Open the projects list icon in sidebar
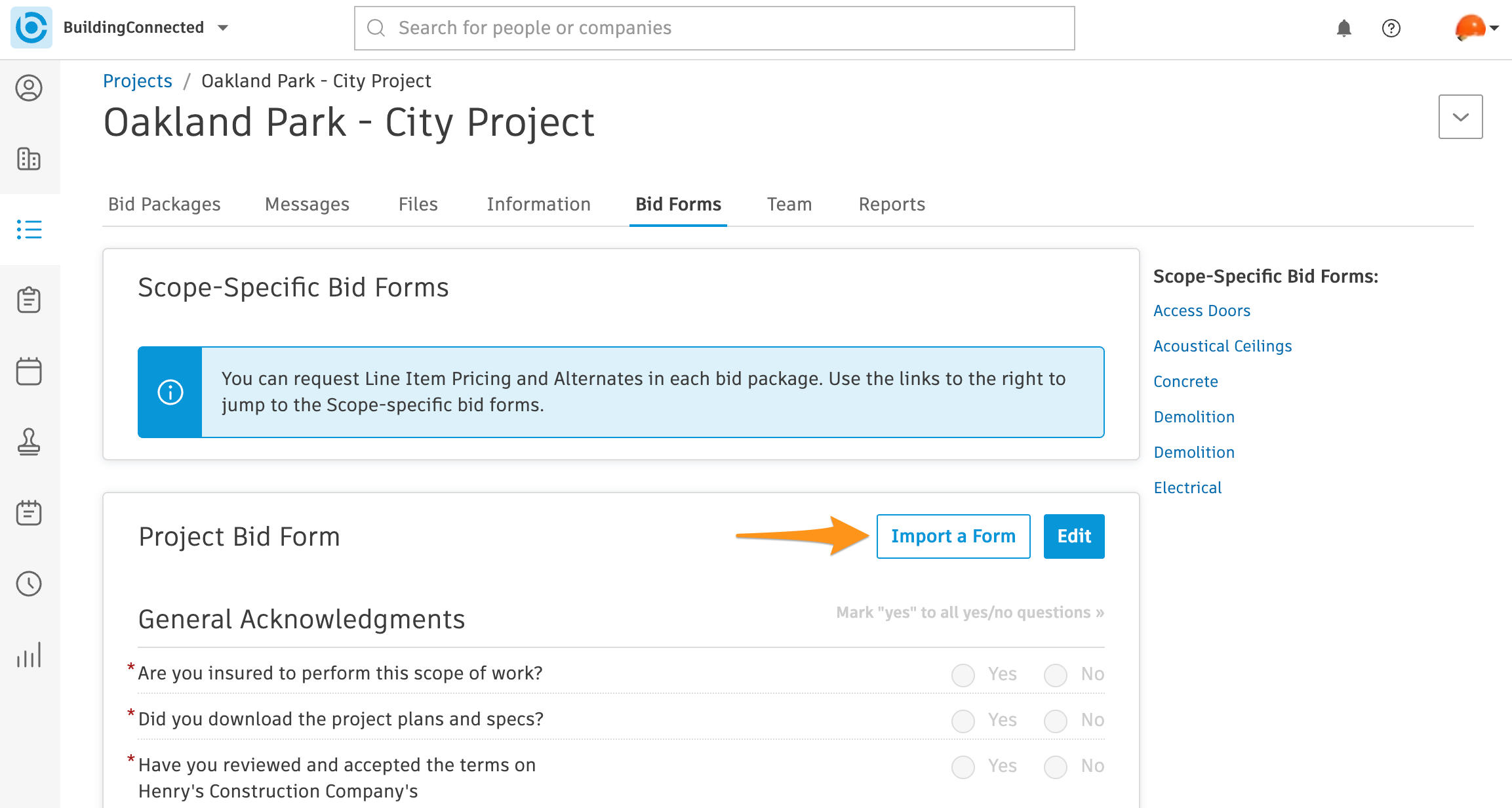Screen dimensions: 1512x808 (29, 230)
